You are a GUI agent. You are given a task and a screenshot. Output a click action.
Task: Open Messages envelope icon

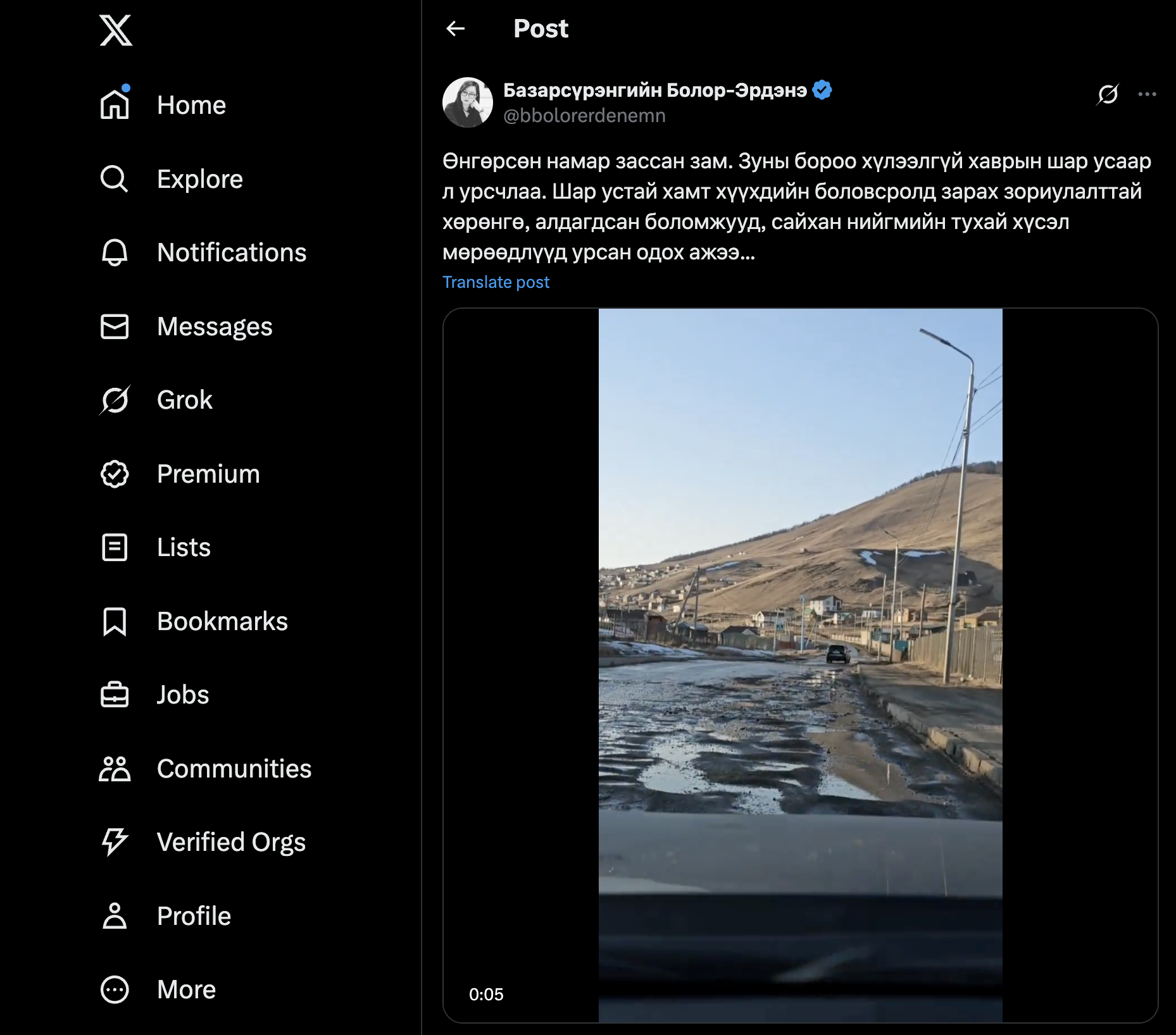point(115,326)
